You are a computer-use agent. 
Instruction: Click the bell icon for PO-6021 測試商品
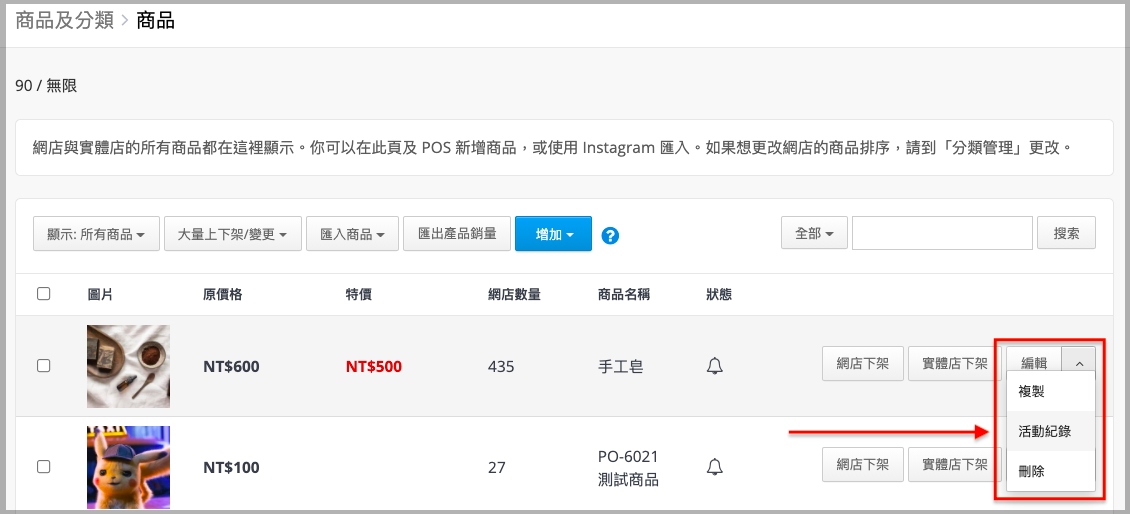(715, 467)
